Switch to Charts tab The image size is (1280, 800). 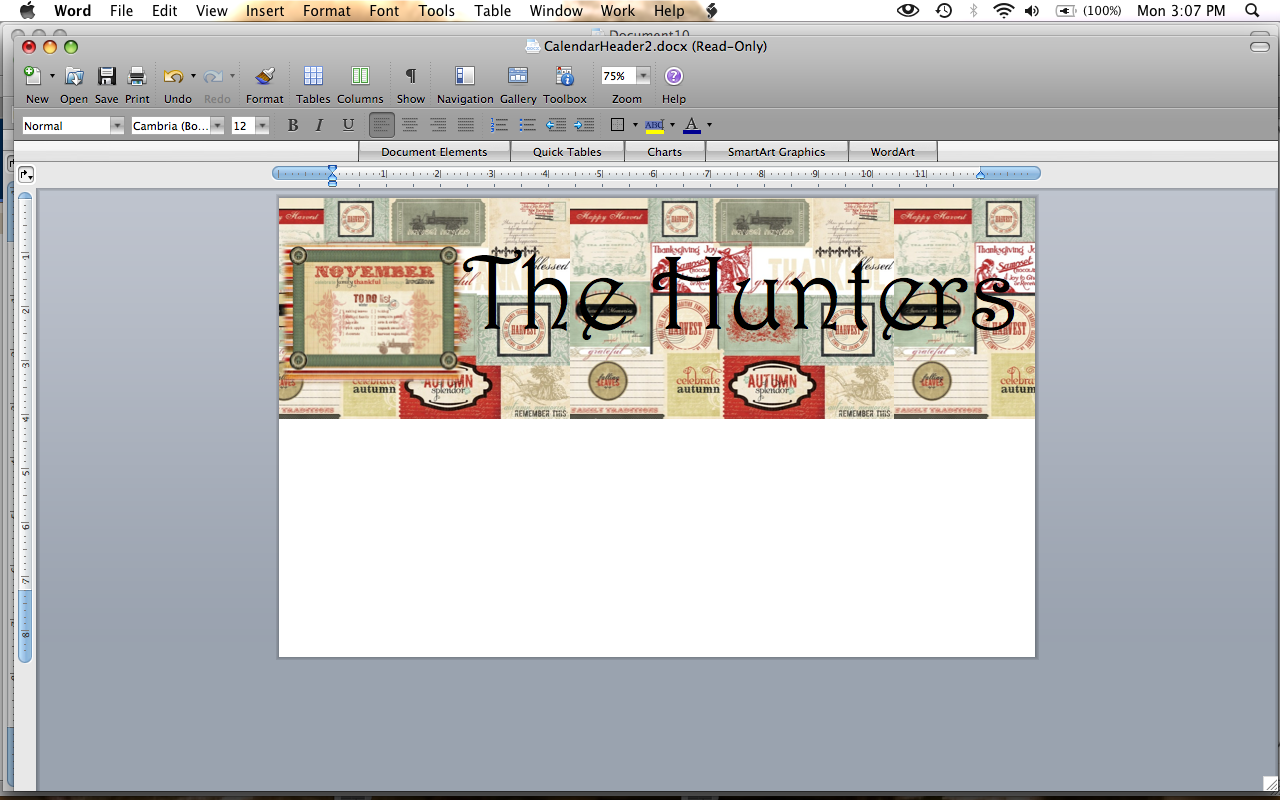tap(664, 152)
